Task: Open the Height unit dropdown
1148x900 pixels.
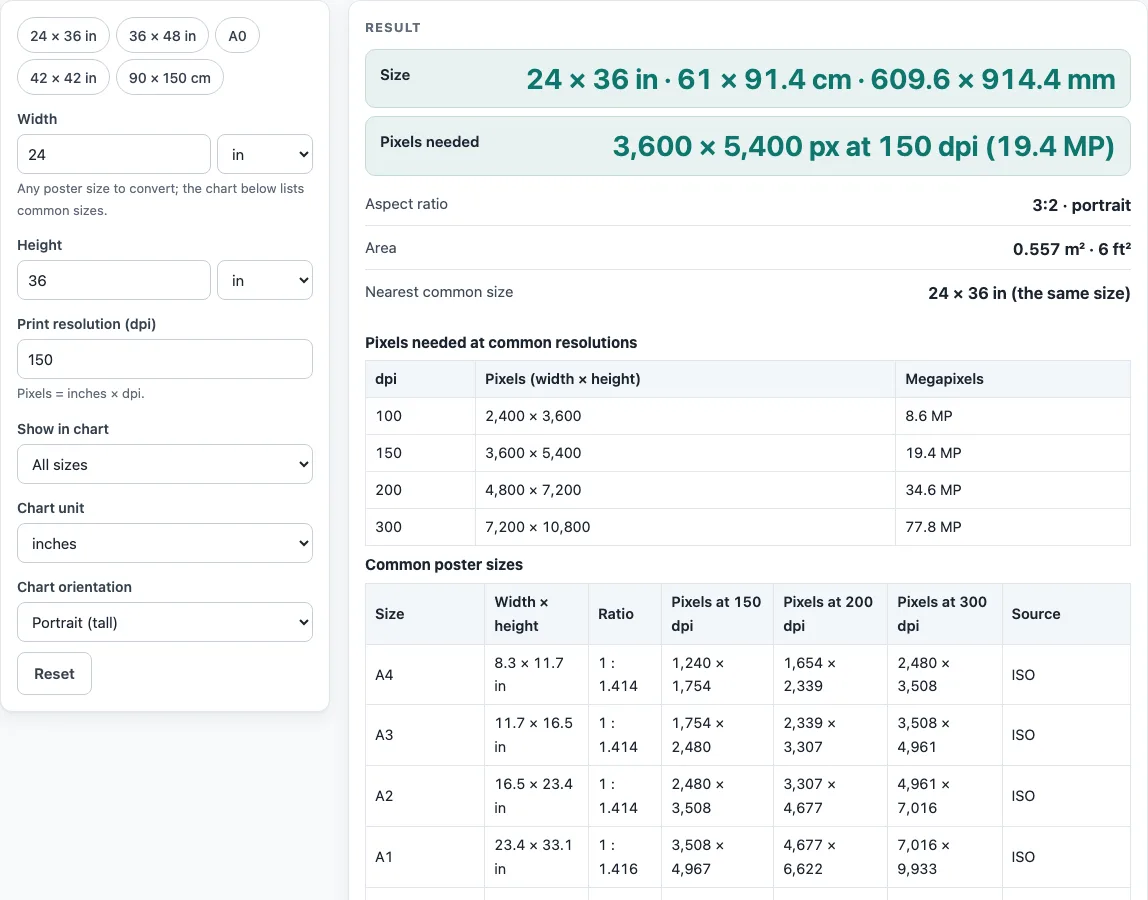Action: click(265, 280)
